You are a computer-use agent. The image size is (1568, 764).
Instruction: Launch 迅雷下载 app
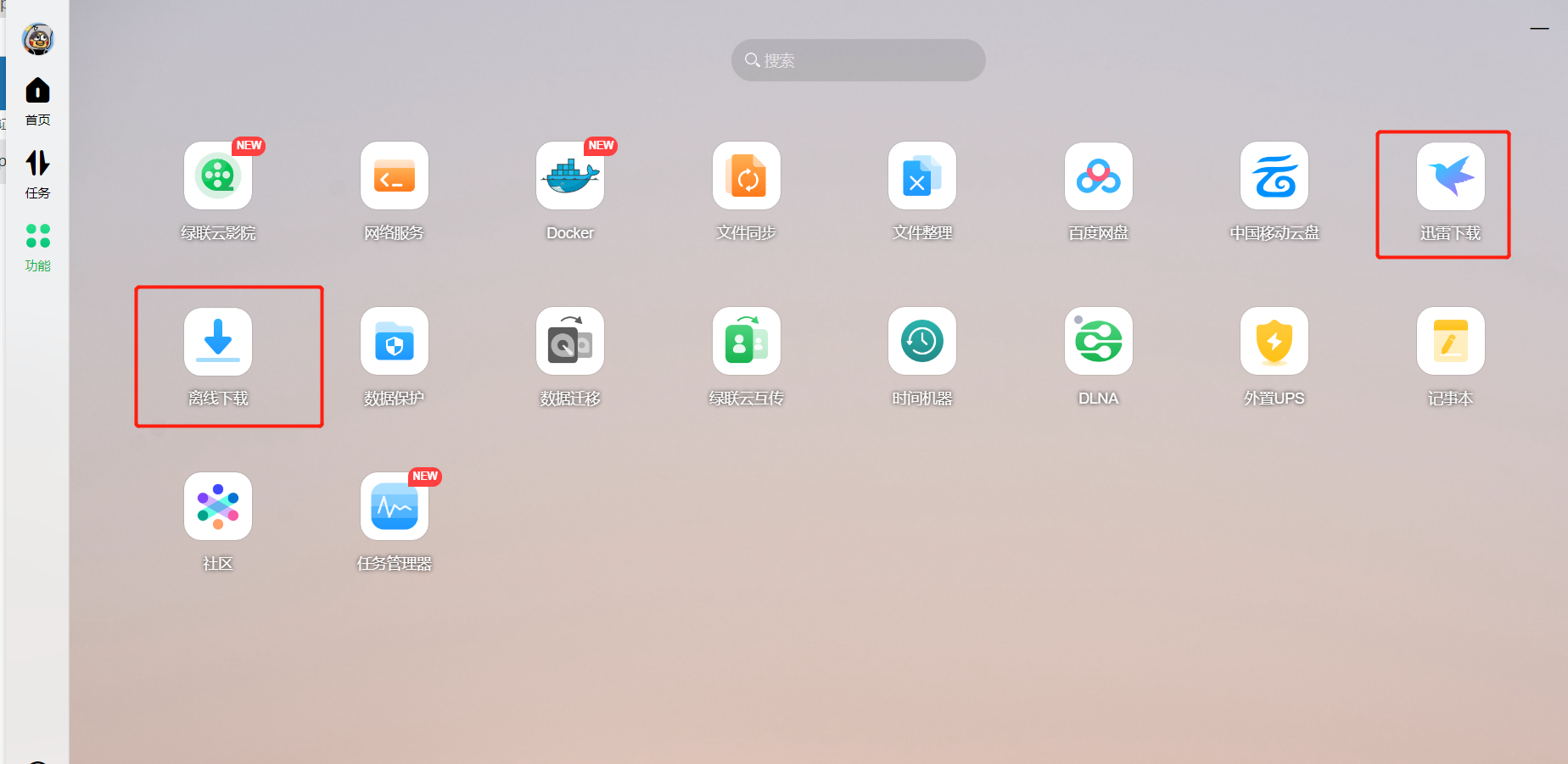tap(1451, 176)
